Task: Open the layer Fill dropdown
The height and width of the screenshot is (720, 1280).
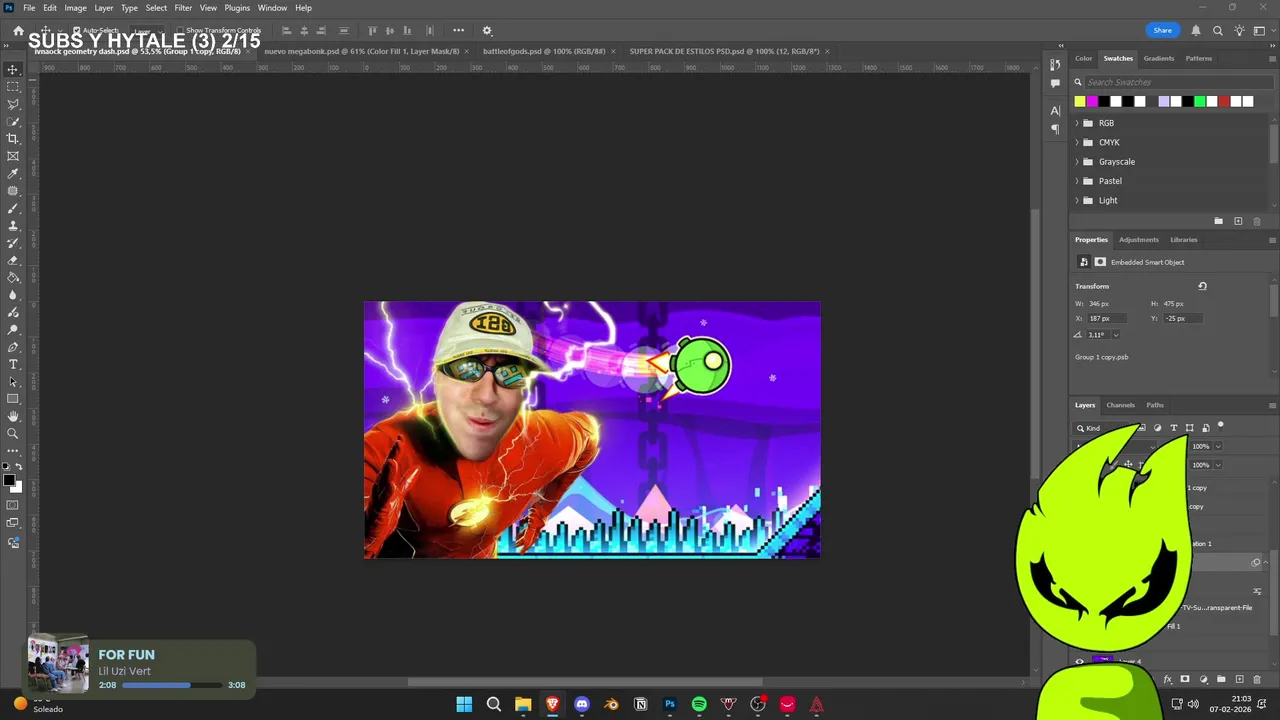Action: coord(1218,465)
